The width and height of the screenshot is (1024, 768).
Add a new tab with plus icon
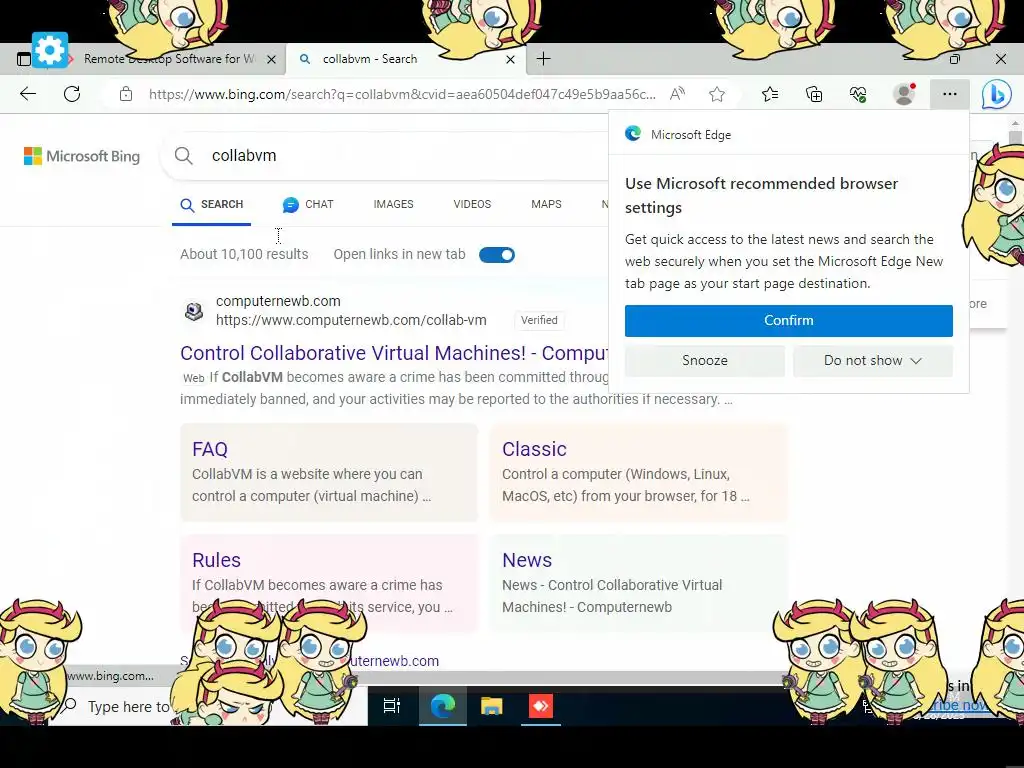pos(543,59)
